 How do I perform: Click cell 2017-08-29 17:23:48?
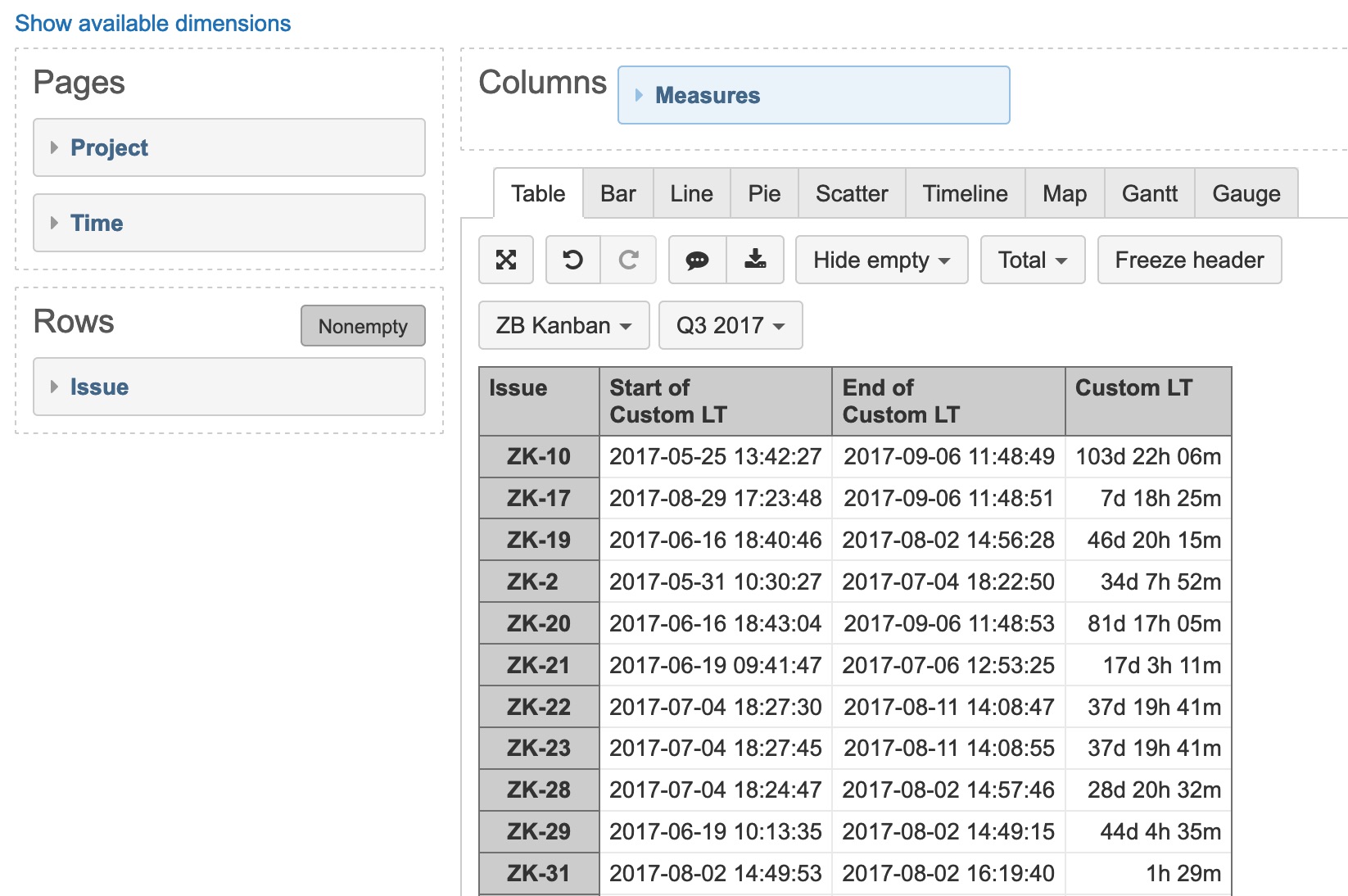pos(716,498)
